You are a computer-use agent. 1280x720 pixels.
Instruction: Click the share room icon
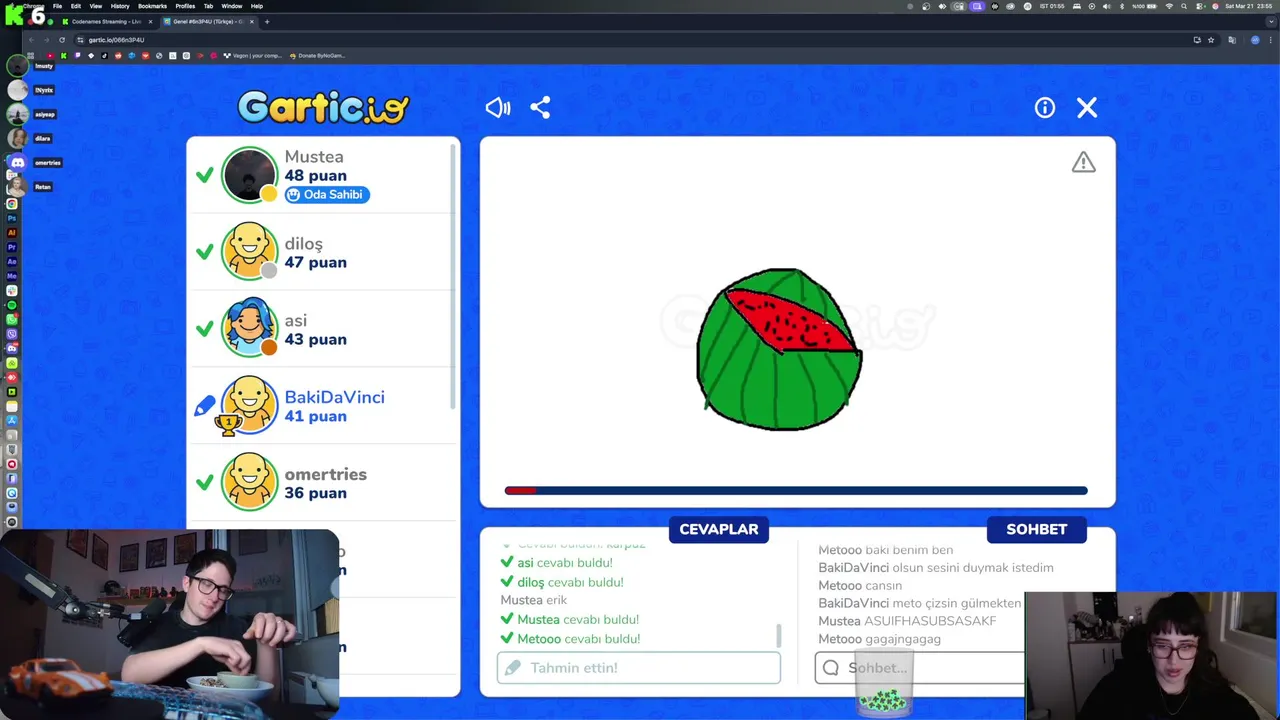[540, 108]
